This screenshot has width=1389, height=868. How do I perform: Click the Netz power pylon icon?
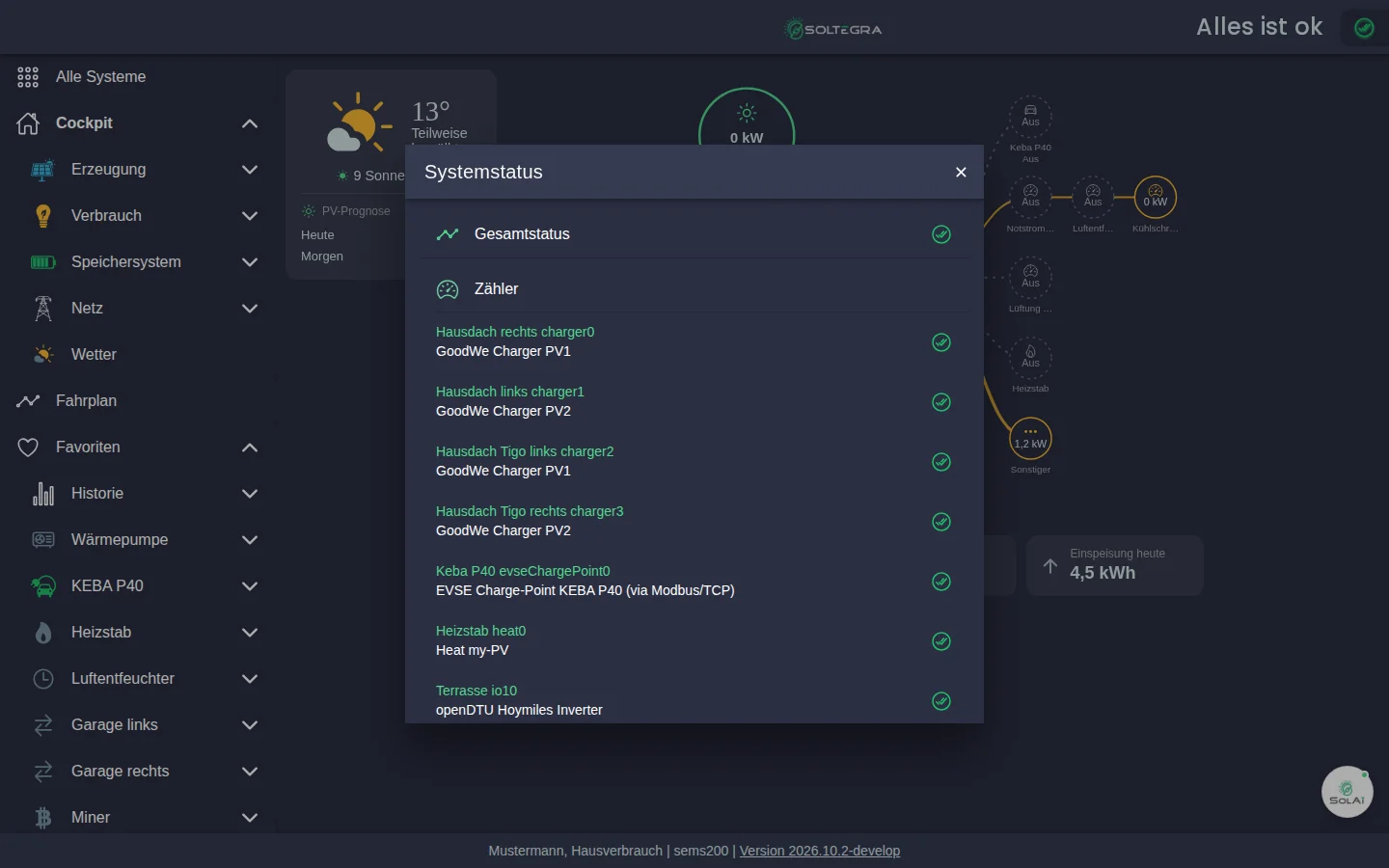pos(43,309)
